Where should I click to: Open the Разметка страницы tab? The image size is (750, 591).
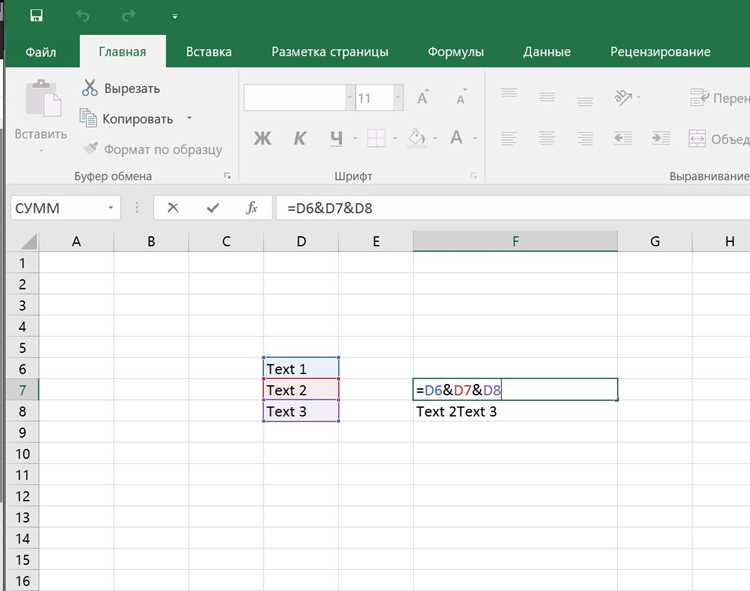coord(330,52)
